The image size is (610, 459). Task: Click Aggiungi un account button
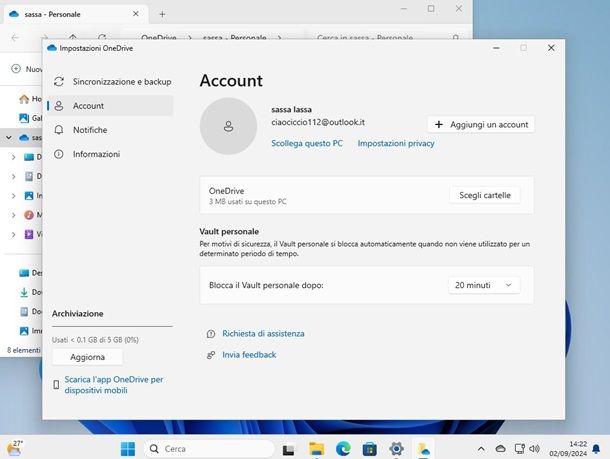coord(481,124)
